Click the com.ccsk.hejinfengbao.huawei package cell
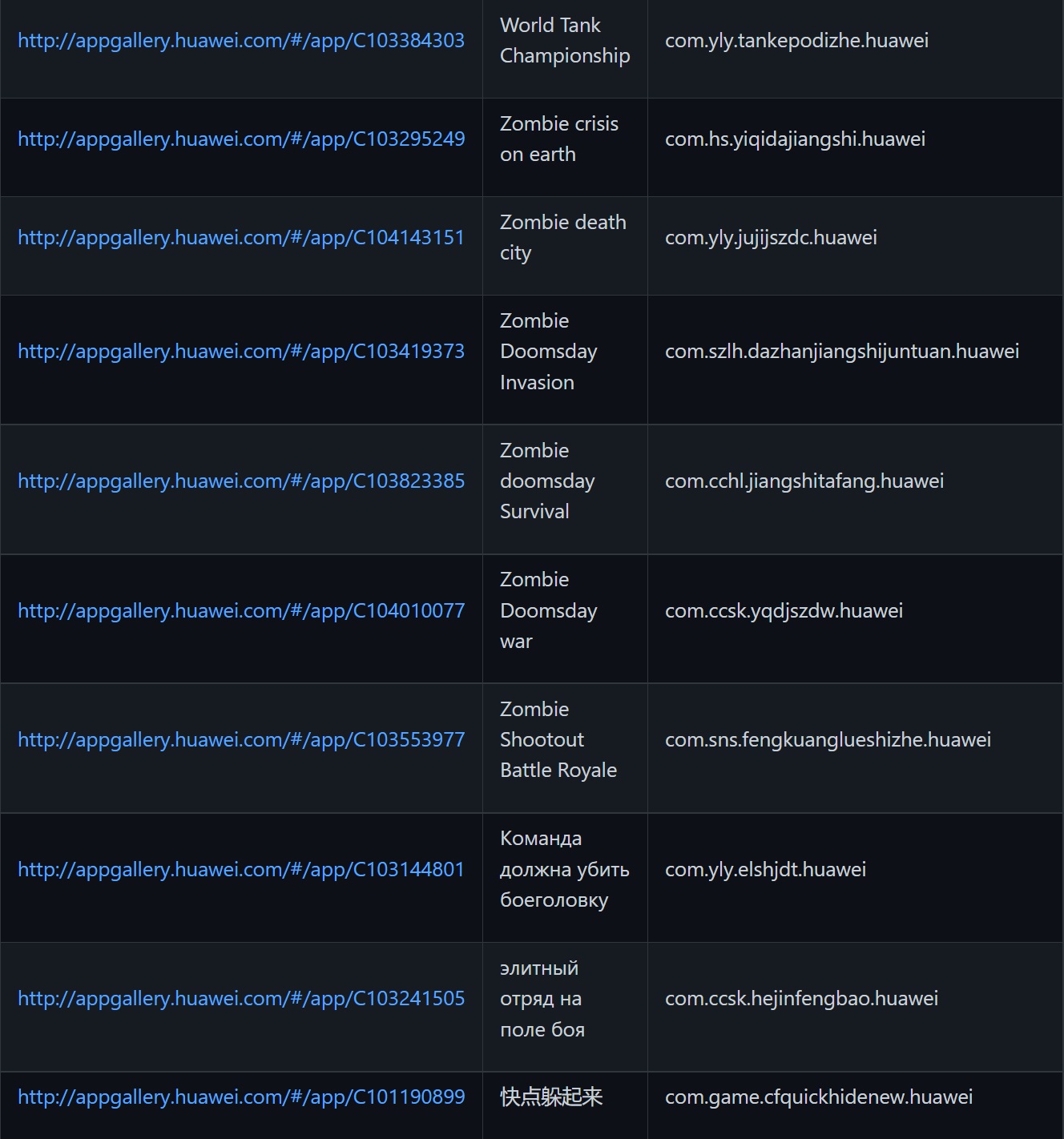Viewport: 1064px width, 1139px height. pyautogui.click(x=801, y=999)
